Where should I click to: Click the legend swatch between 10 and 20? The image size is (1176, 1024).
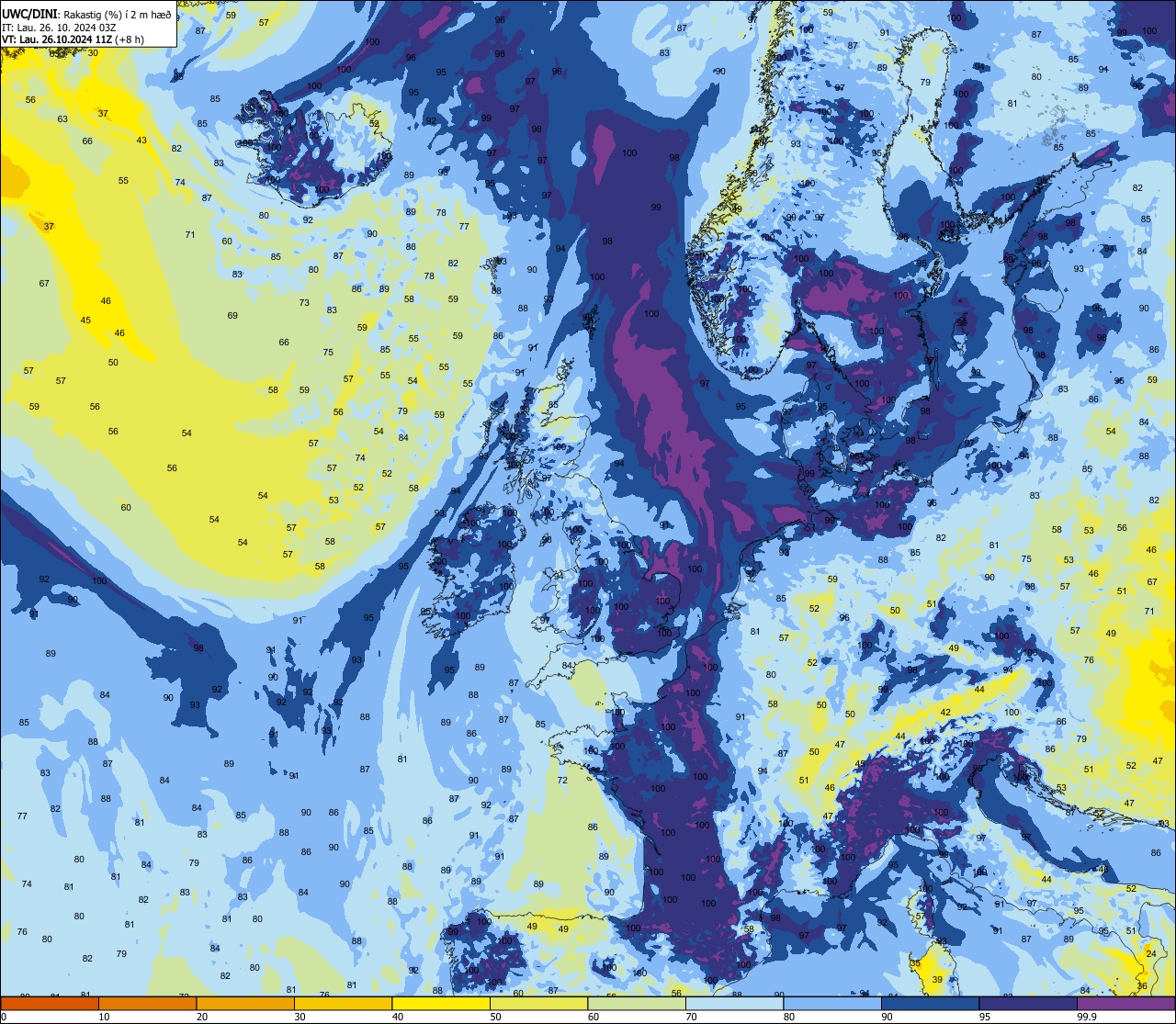point(147,1004)
